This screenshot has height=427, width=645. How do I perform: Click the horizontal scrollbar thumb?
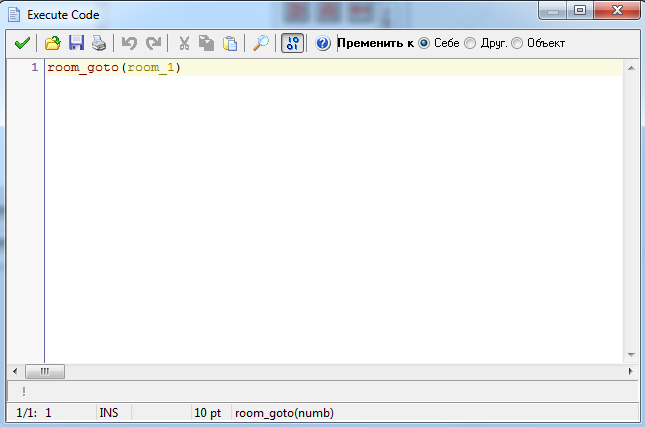pyautogui.click(x=45, y=371)
